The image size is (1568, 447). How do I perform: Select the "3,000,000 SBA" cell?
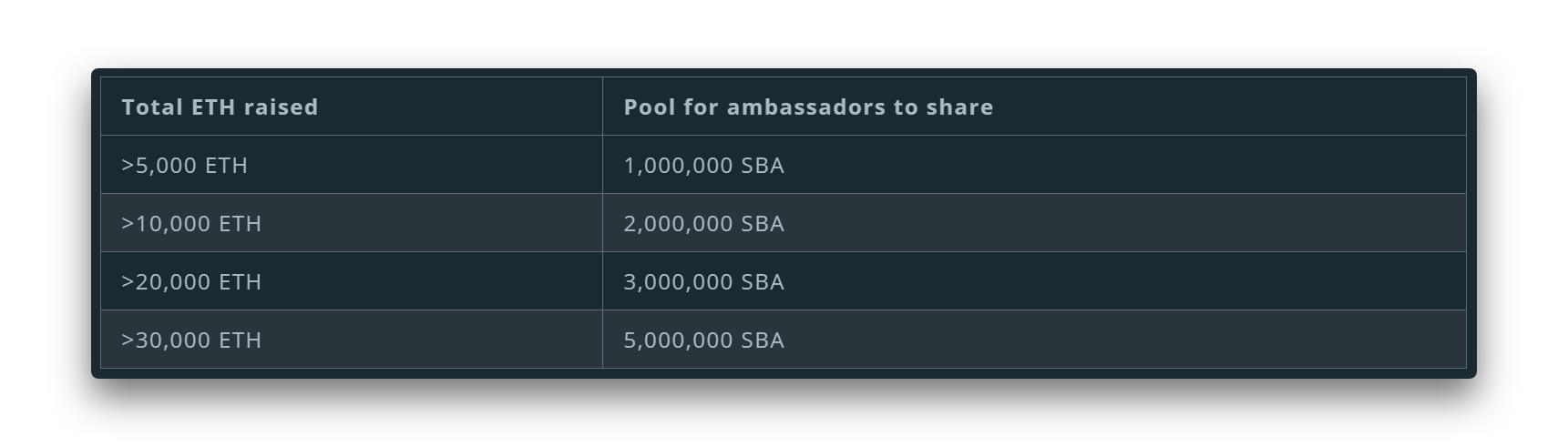click(x=703, y=281)
